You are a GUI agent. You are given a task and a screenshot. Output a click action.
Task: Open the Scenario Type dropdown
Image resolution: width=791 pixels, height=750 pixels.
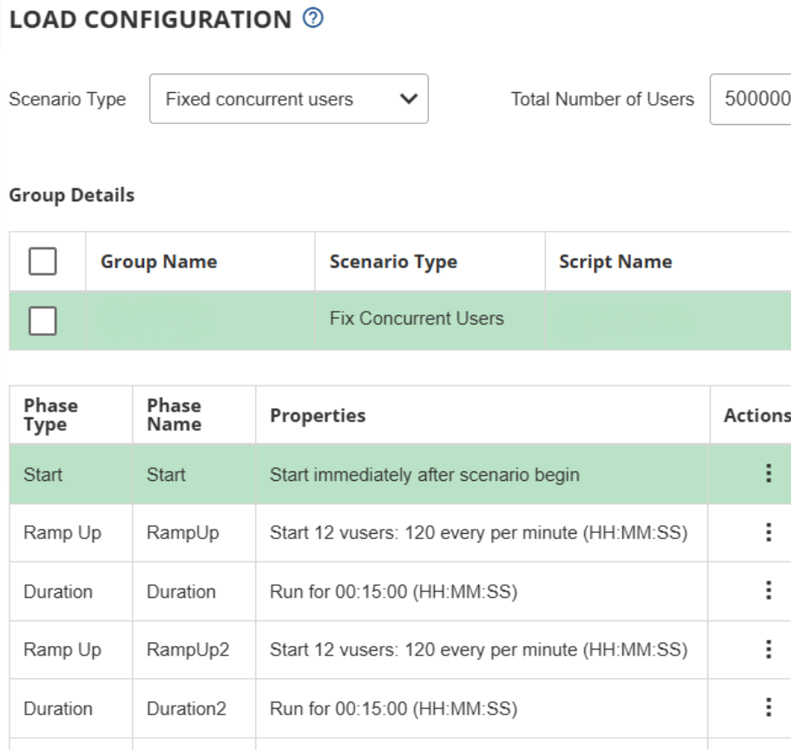click(289, 99)
